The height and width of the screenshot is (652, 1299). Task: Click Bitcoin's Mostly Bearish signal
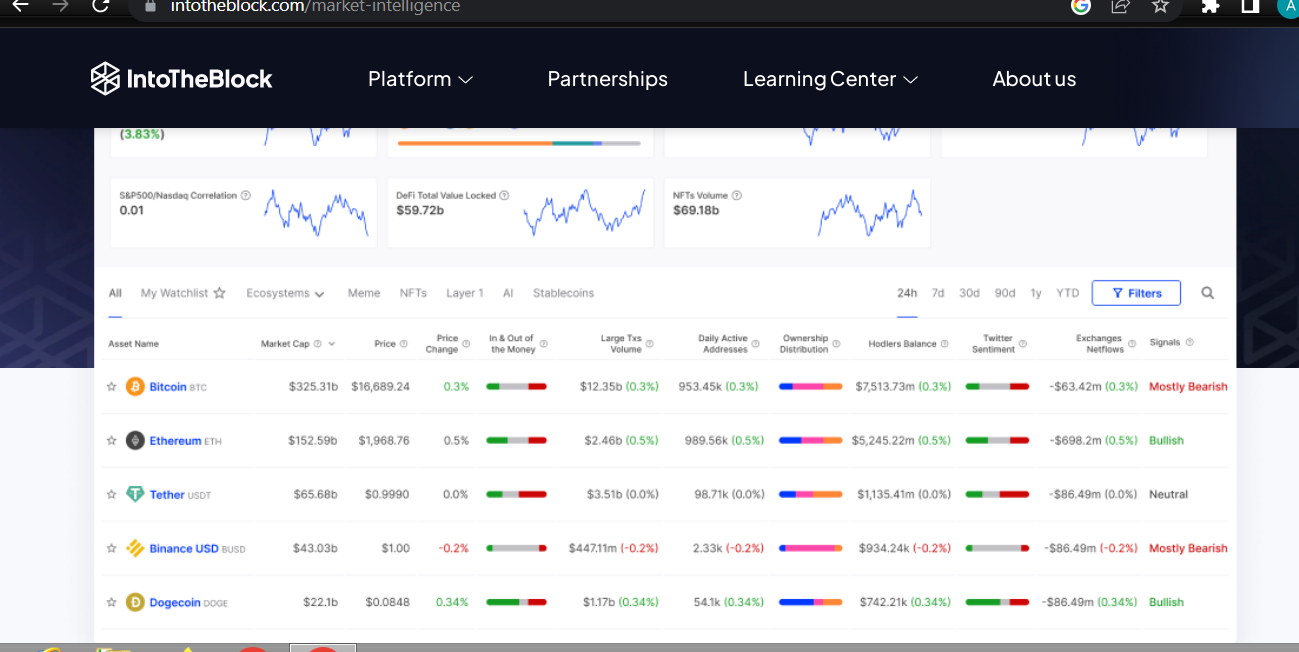pyautogui.click(x=1188, y=387)
